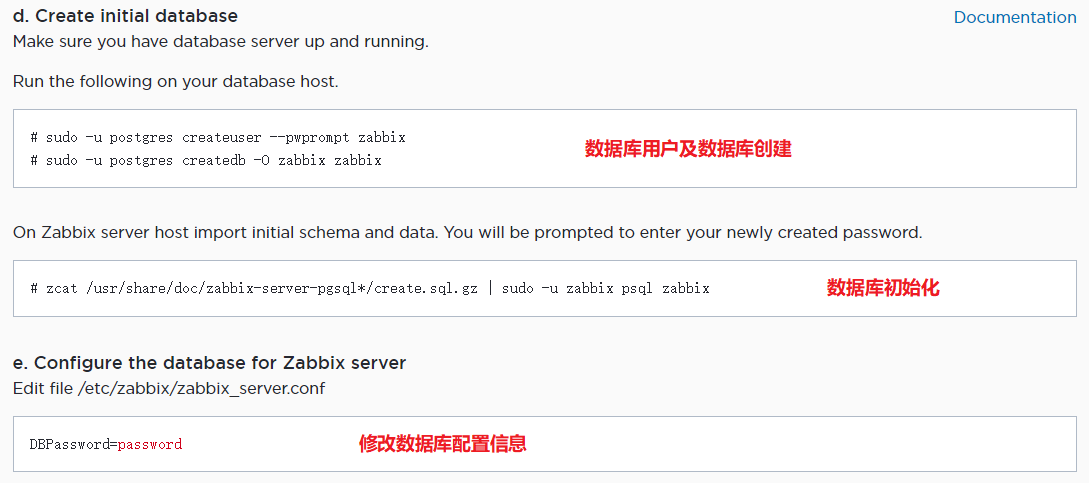The height and width of the screenshot is (483, 1089).
Task: Click the heading d. Create initial database
Action: pos(126,16)
